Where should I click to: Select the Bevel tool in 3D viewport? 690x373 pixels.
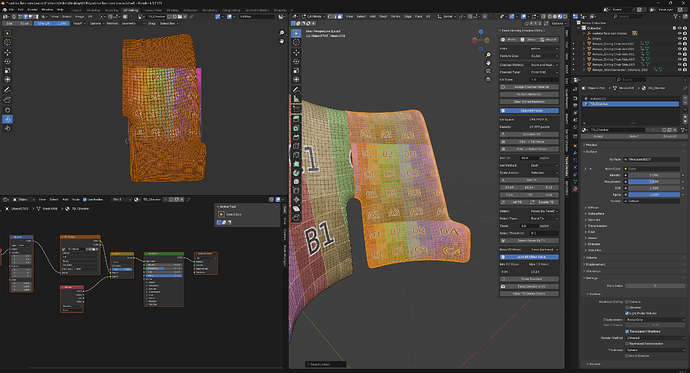[x=297, y=137]
